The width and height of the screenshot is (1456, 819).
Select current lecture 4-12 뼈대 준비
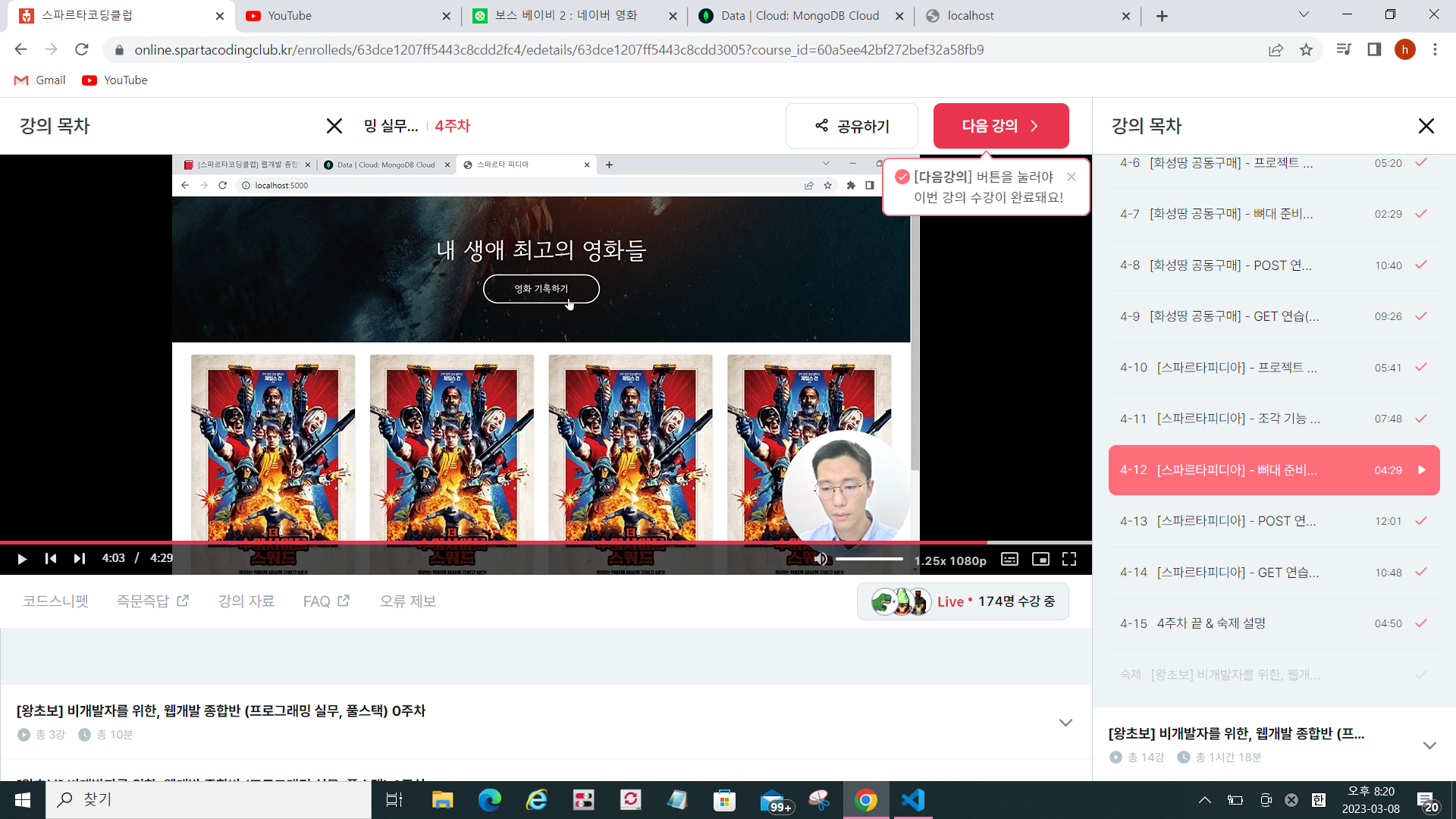pos(1274,470)
